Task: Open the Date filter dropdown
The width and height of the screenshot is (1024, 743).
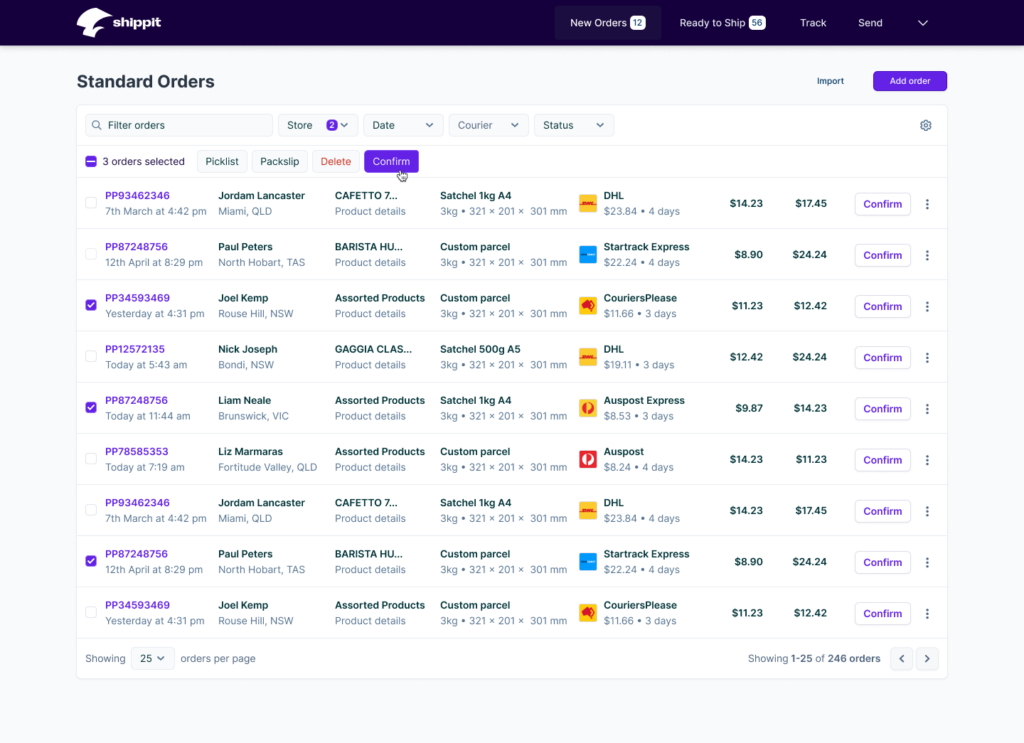Action: 403,125
